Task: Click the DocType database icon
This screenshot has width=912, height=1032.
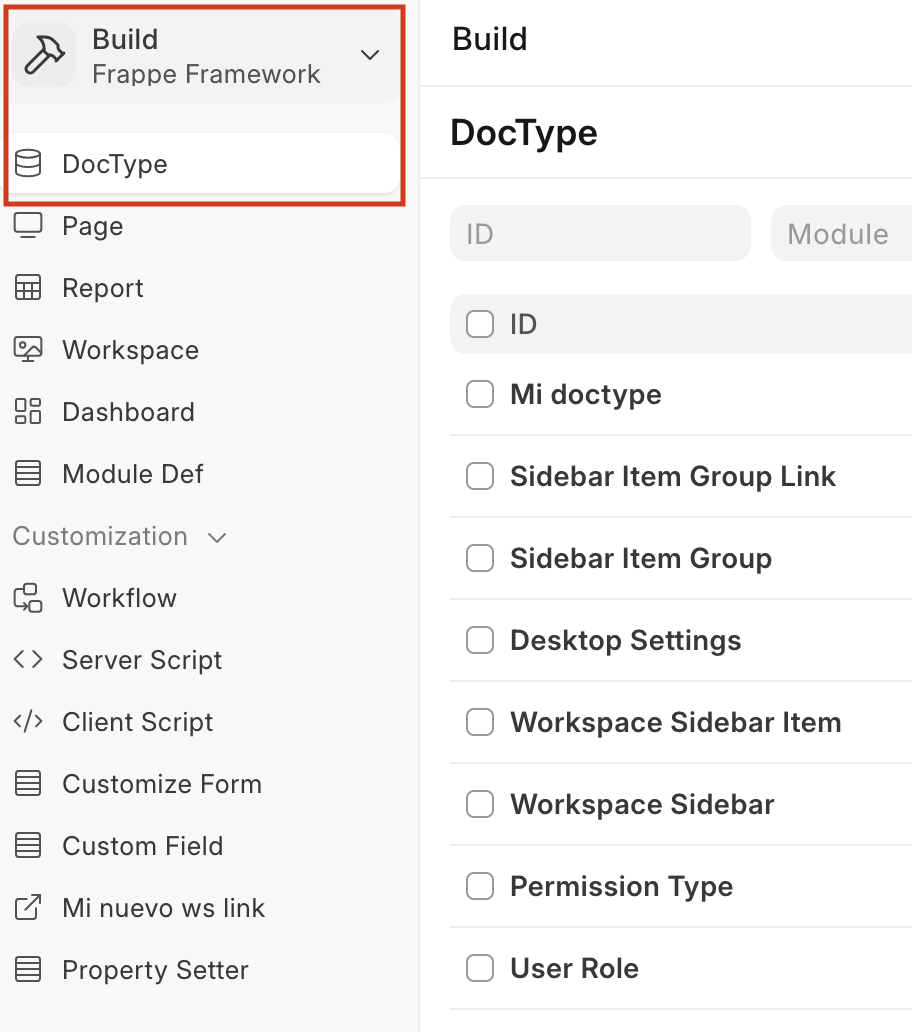Action: 28,164
